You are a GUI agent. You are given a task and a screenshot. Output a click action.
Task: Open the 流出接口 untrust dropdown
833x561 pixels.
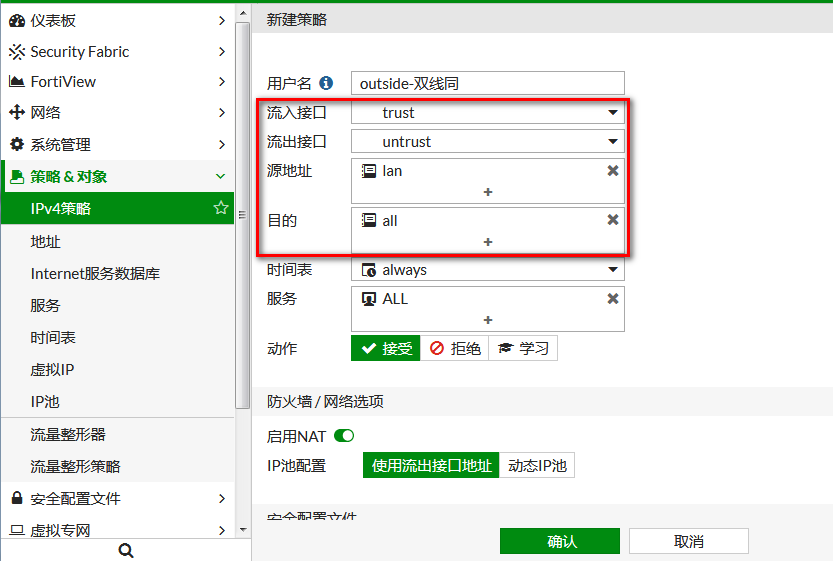coord(488,142)
